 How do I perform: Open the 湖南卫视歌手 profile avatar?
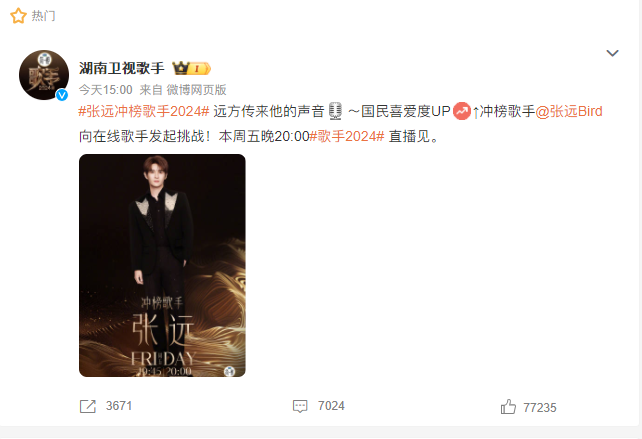(44, 75)
